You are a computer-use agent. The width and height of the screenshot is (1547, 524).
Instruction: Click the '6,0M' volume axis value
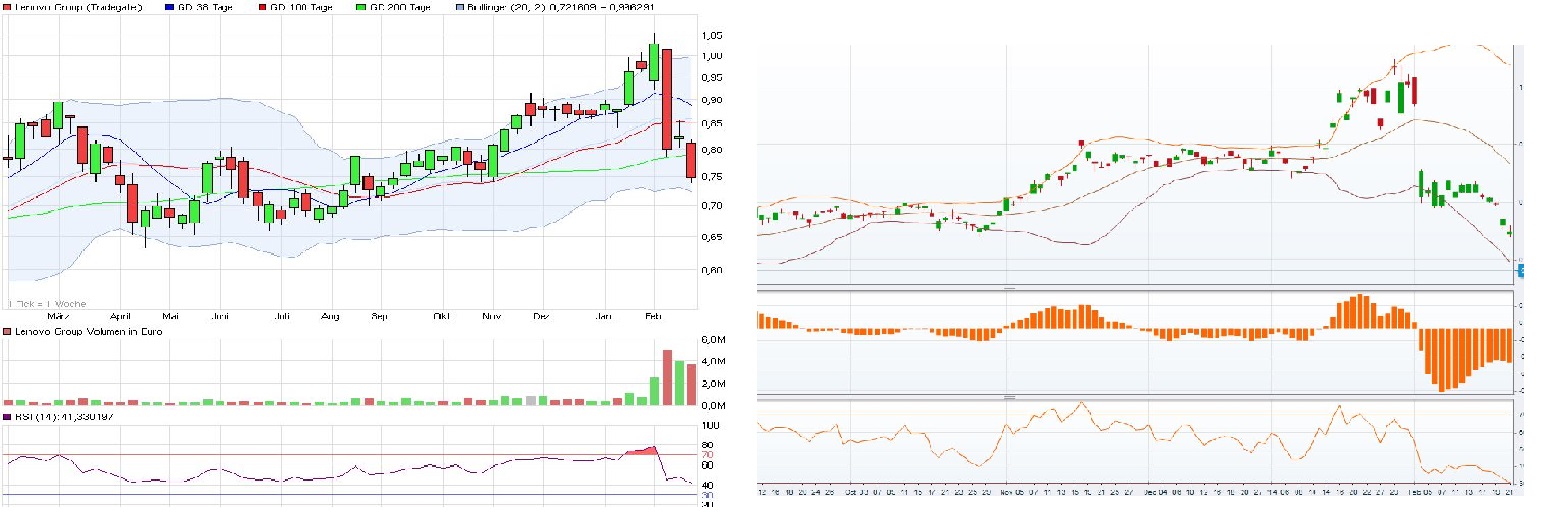(712, 341)
